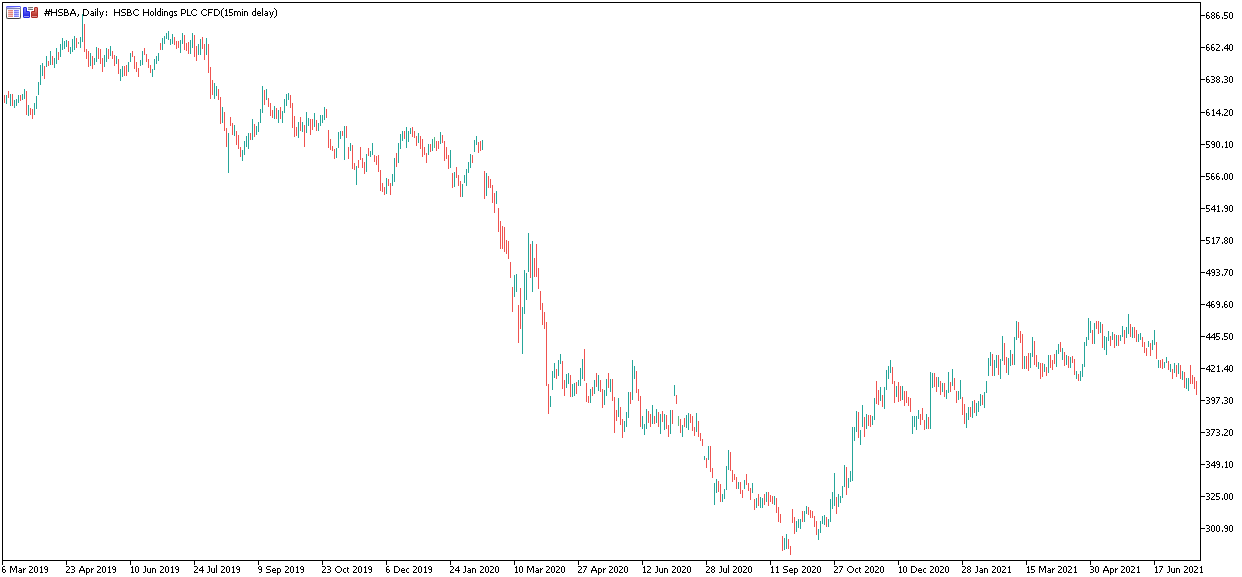Select the 686.50 price label on the scale

click(x=1218, y=16)
